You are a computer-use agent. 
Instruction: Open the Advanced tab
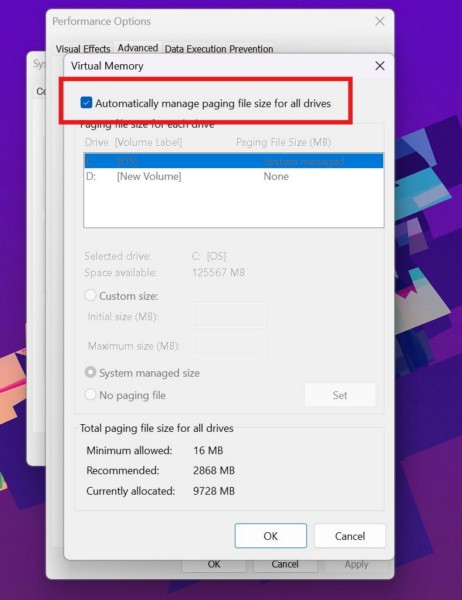tap(138, 48)
